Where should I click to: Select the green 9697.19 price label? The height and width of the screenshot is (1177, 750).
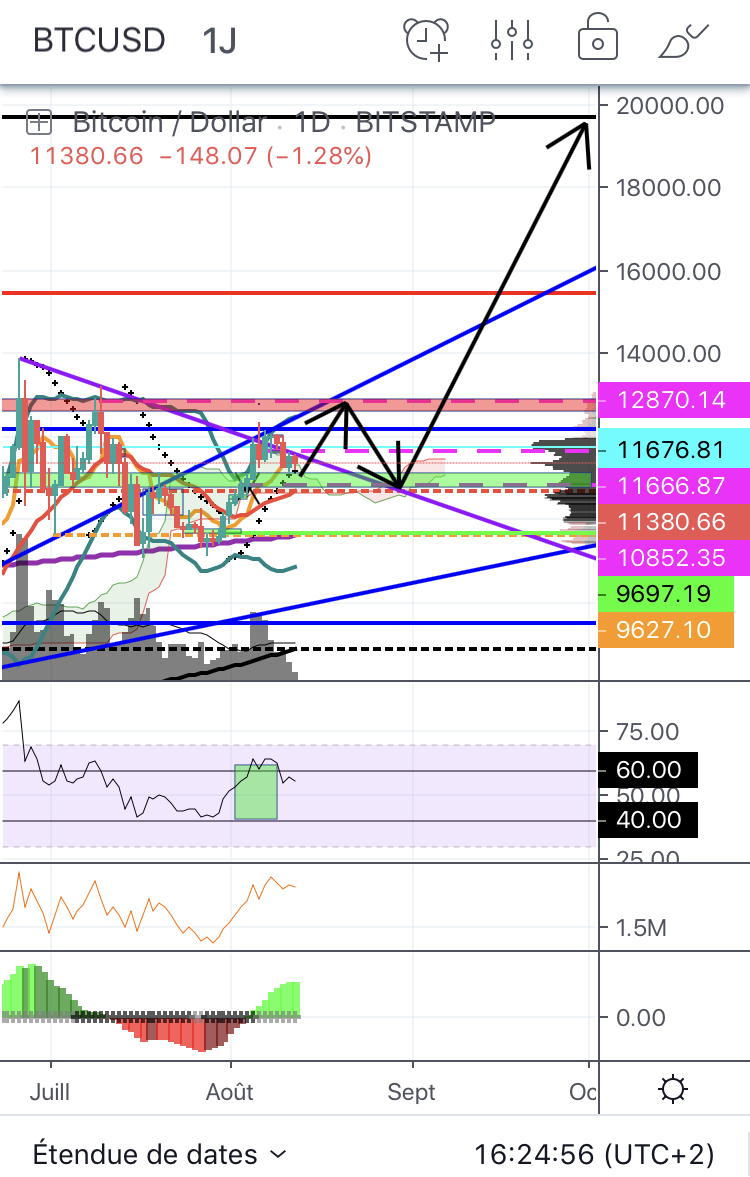pyautogui.click(x=665, y=594)
